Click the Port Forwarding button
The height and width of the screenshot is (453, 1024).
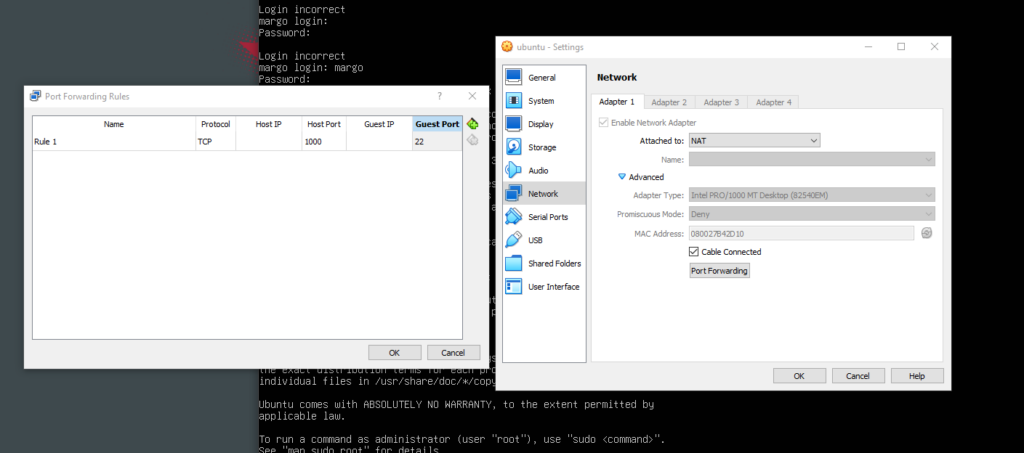pos(719,271)
